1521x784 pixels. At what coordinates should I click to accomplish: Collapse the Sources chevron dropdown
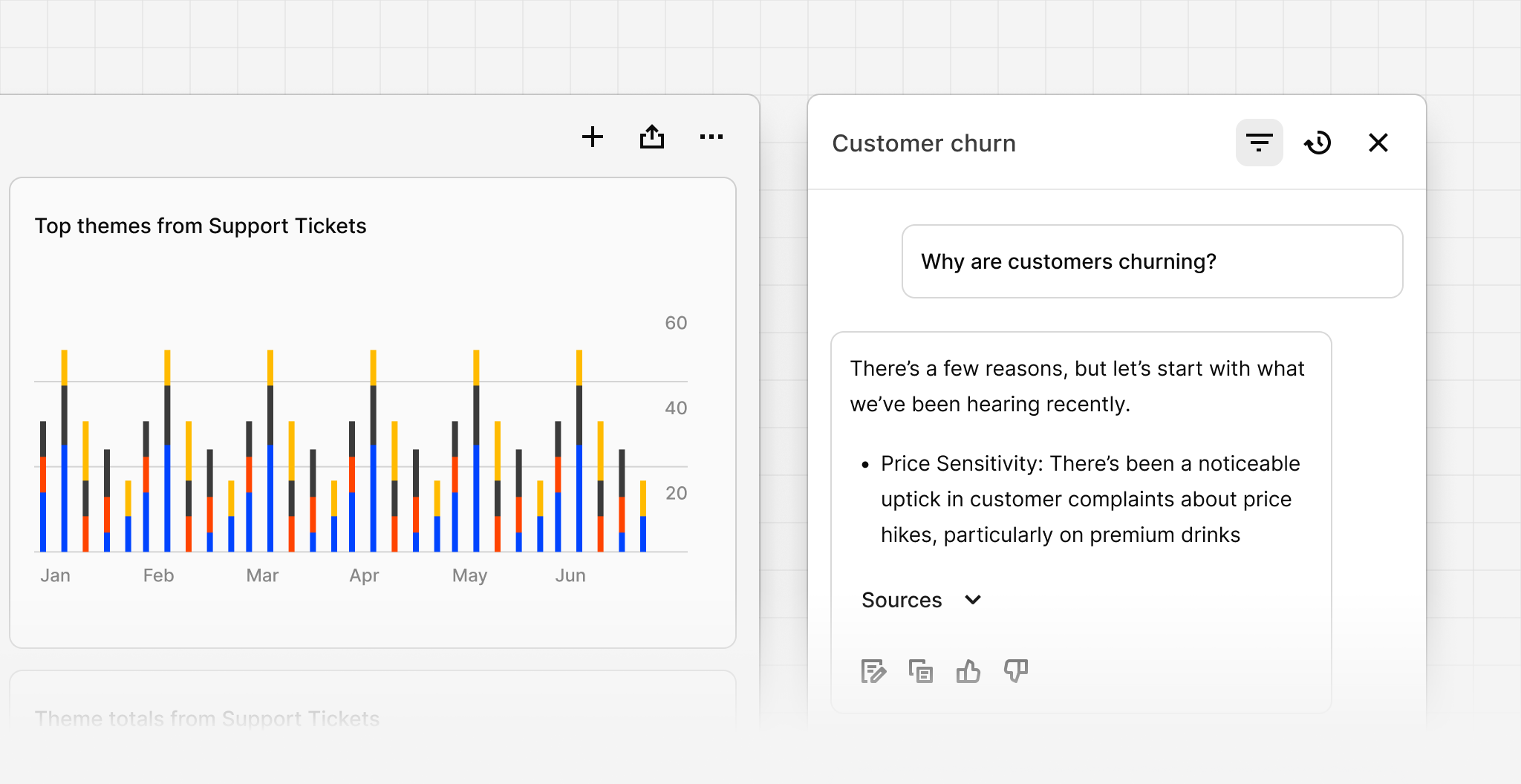tap(973, 599)
